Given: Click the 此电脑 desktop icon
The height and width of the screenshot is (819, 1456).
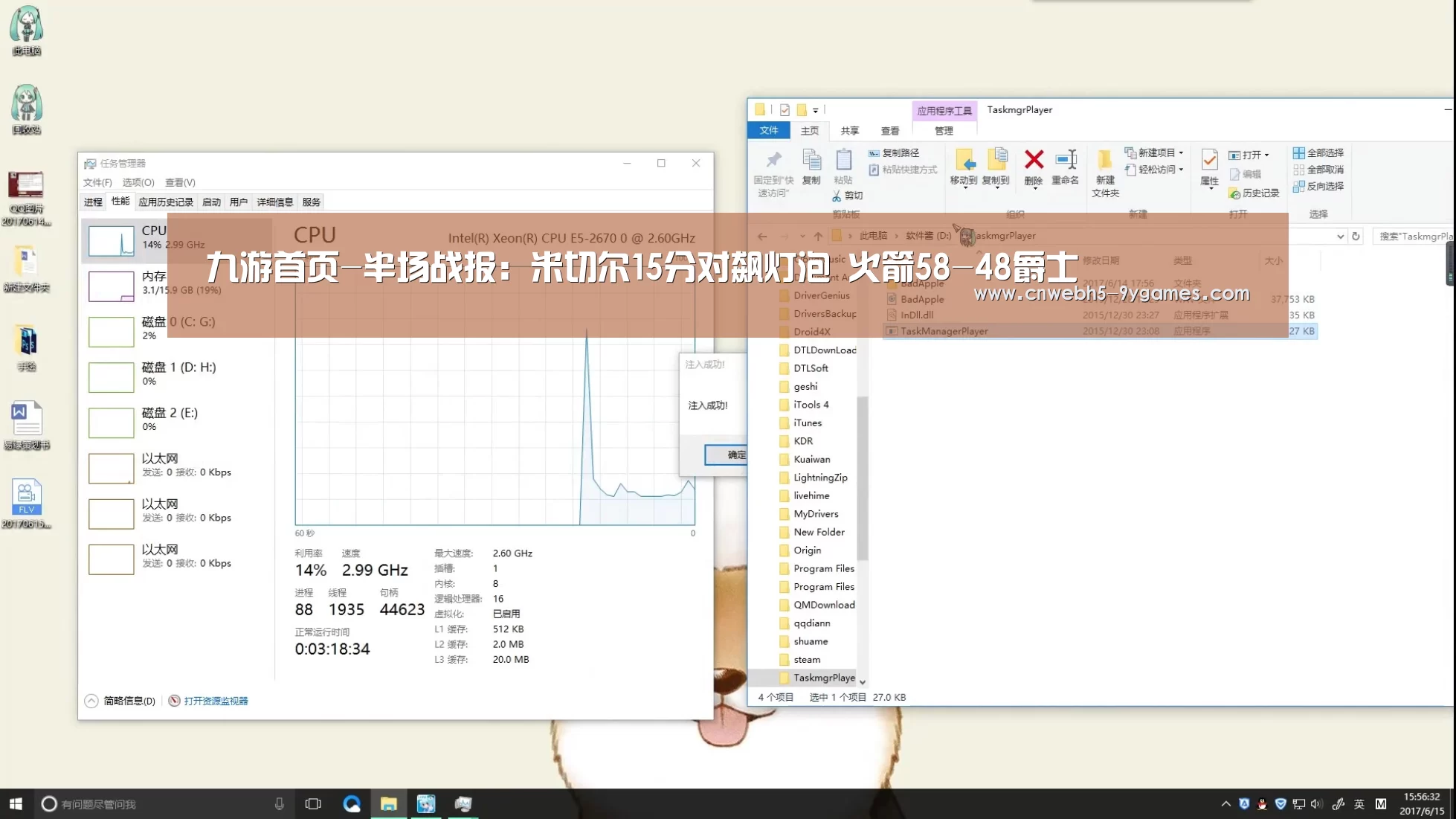Looking at the screenshot, I should point(26,30).
